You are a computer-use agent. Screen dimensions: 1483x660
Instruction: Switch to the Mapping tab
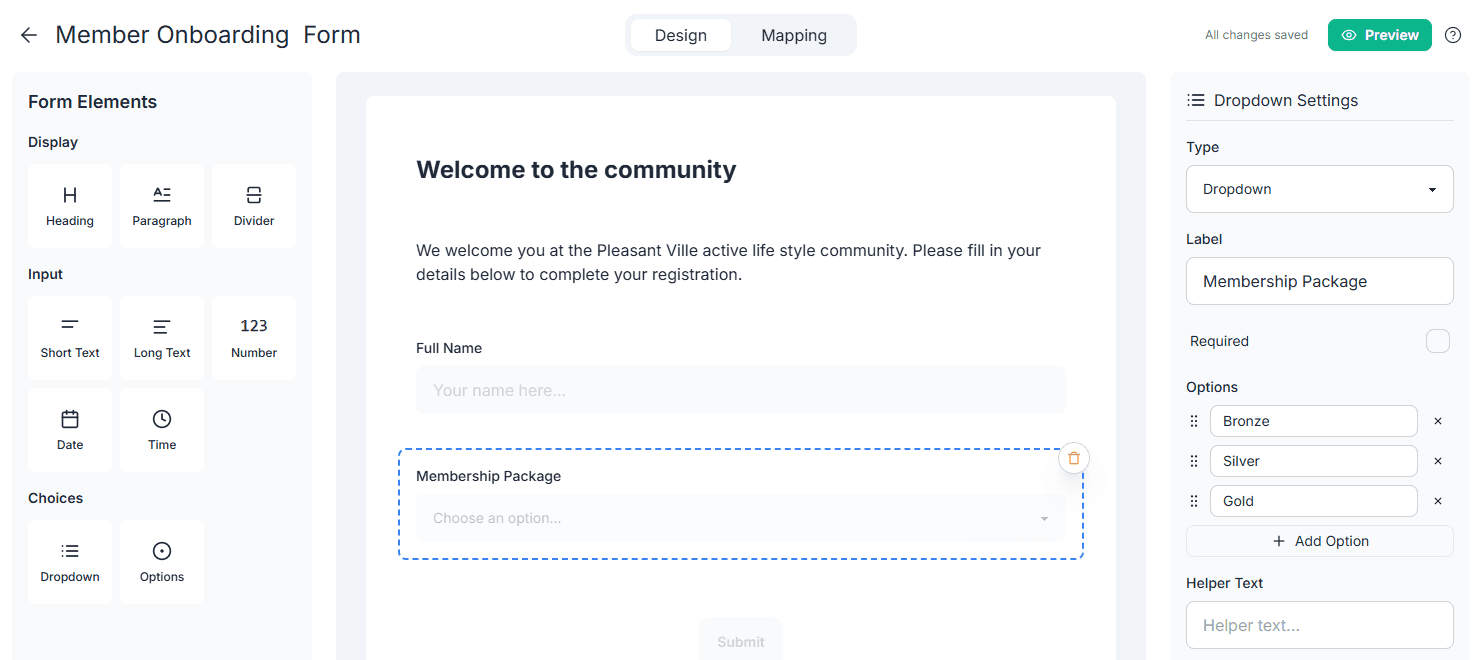pyautogui.click(x=793, y=35)
